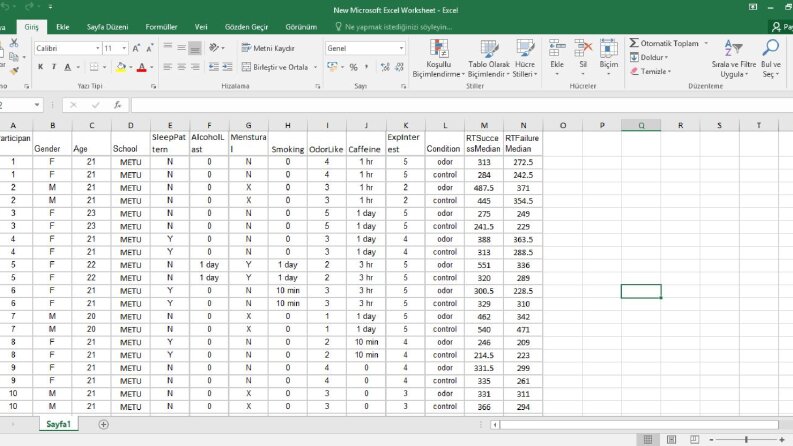Screen dimensions: 793x446
Task: Toggle bold formatting (K) button
Action: [40, 67]
